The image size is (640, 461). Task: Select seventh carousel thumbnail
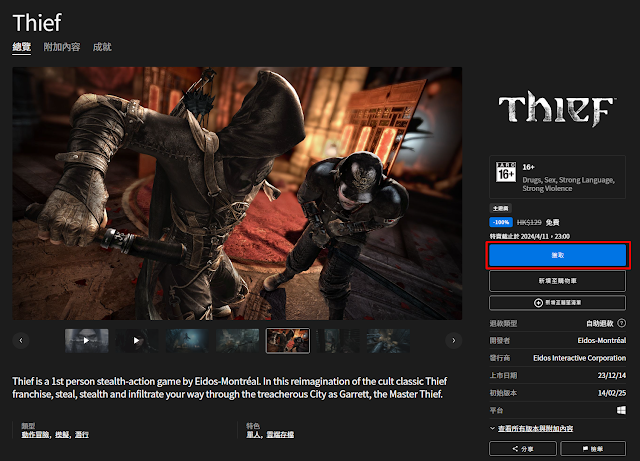point(388,341)
